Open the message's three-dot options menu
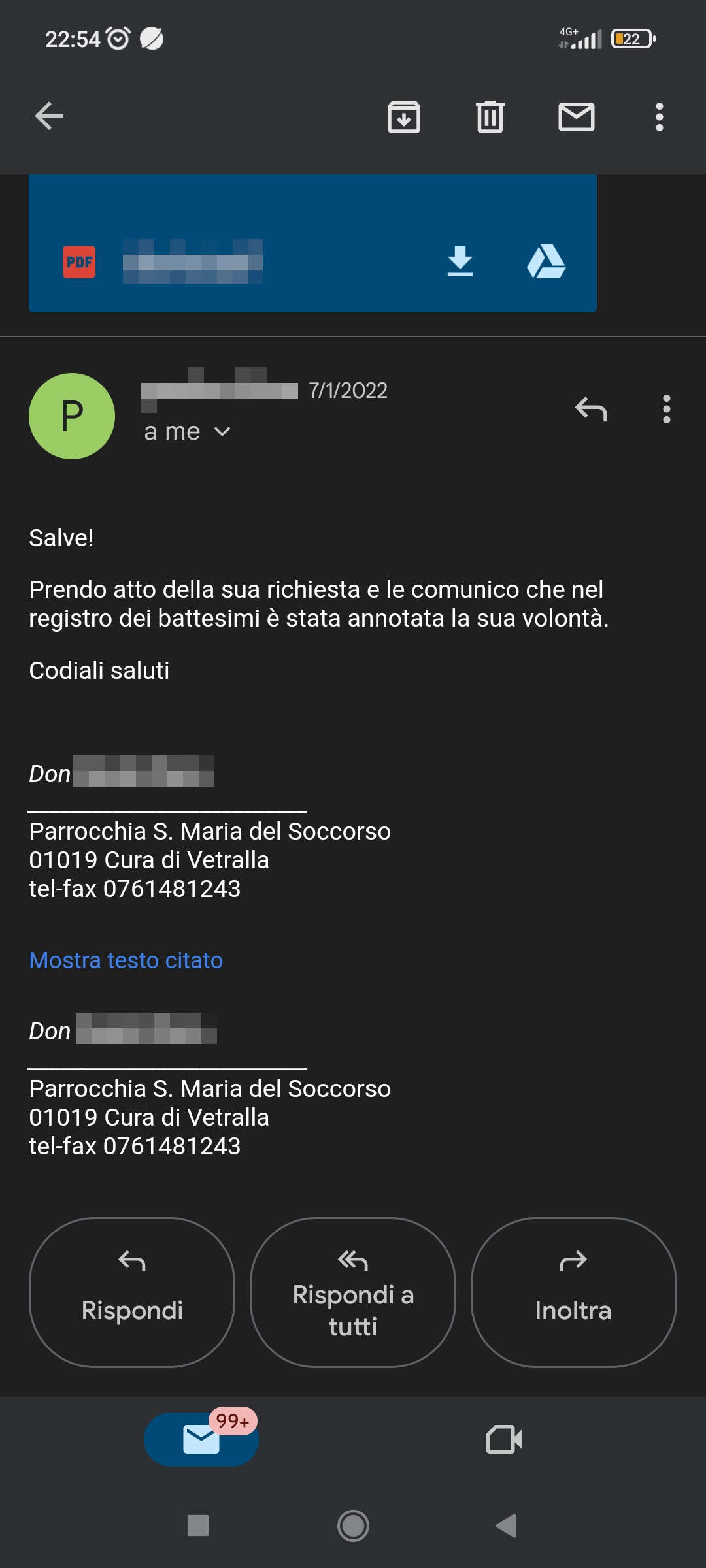Screen dimensions: 706x1568 [x=667, y=409]
